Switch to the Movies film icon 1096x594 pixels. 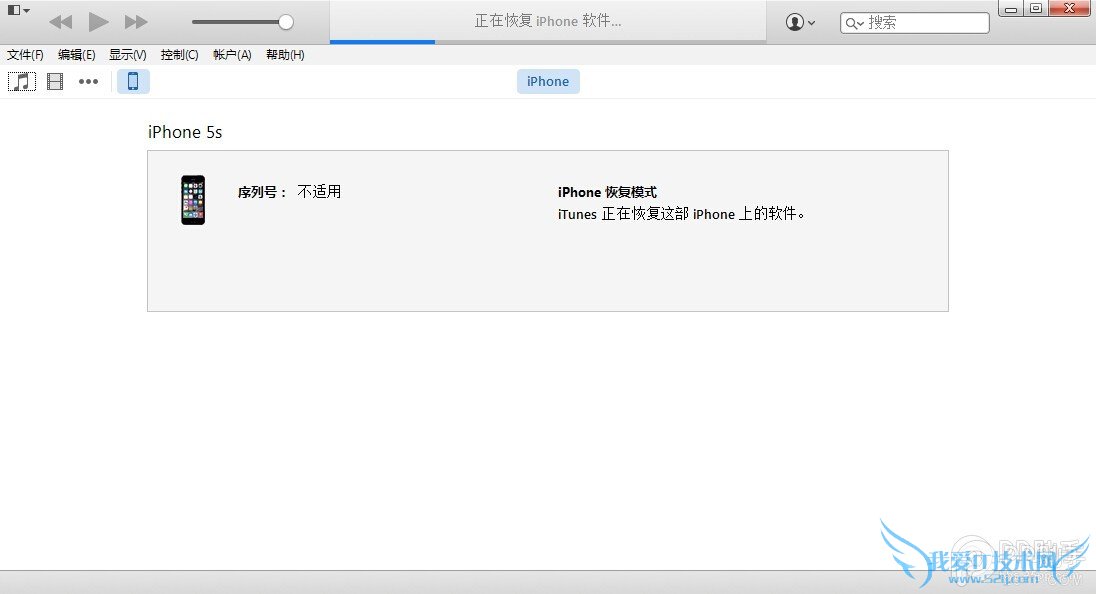(x=55, y=82)
